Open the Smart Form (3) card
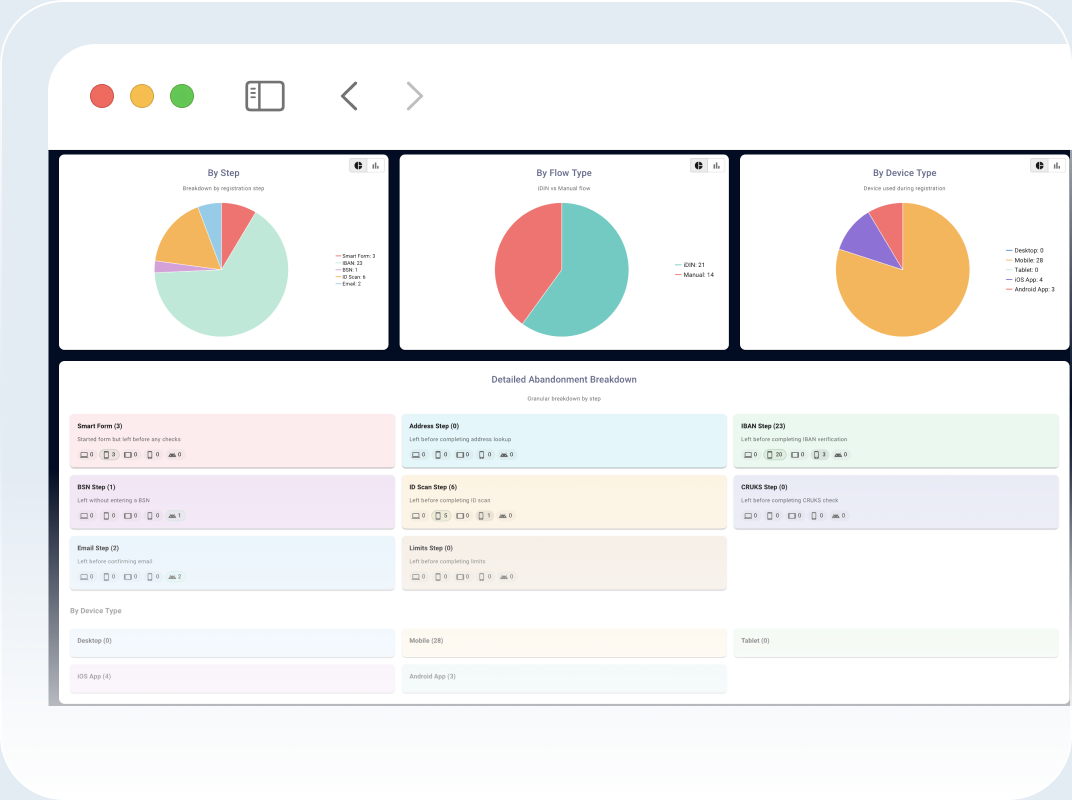The image size is (1072, 800). [x=232, y=440]
